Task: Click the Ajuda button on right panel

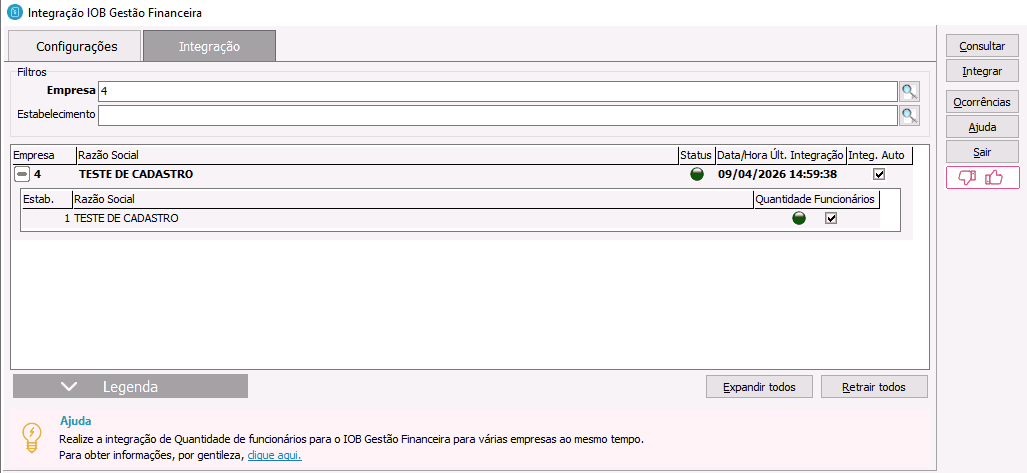Action: [x=982, y=127]
